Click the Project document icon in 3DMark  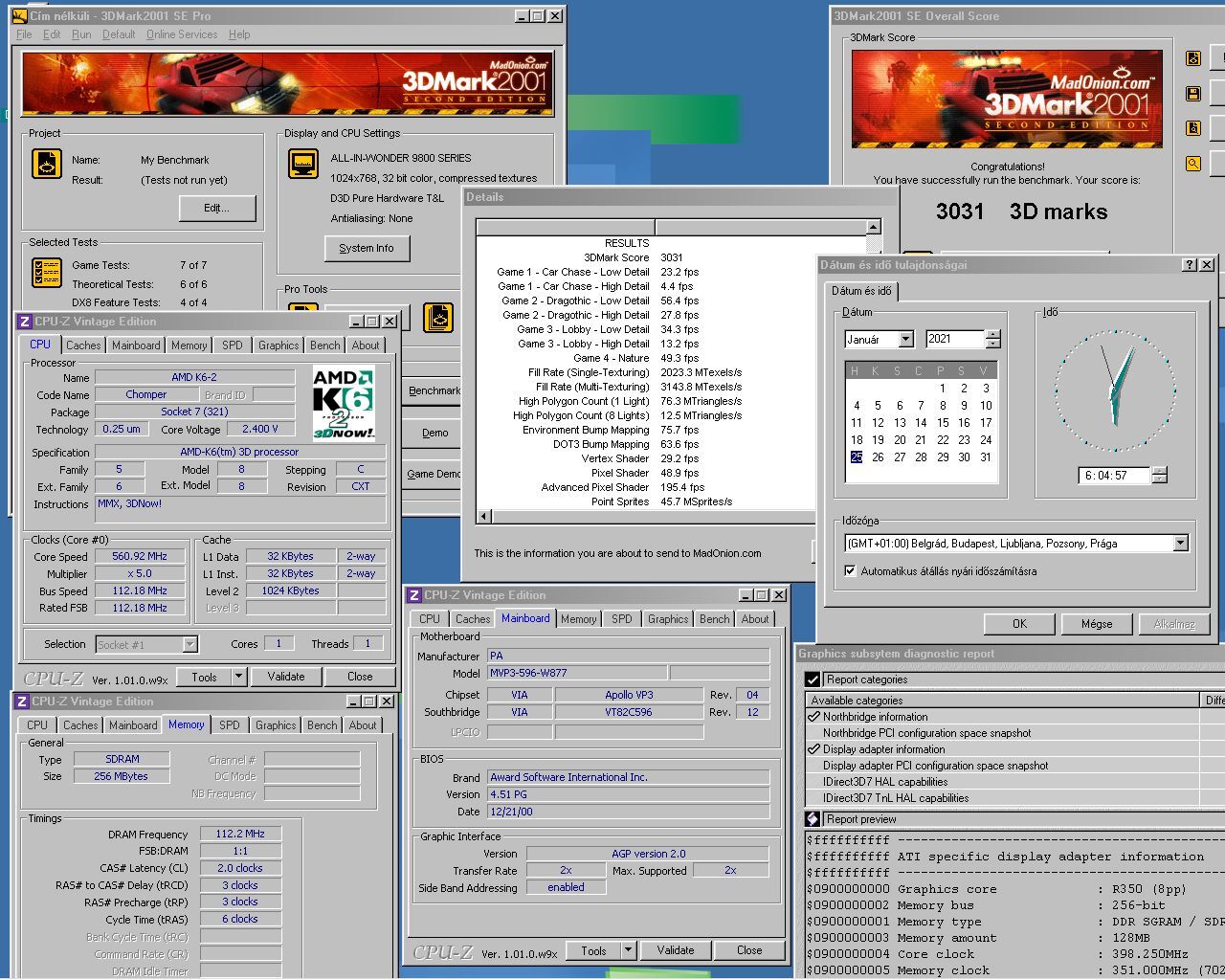[47, 164]
